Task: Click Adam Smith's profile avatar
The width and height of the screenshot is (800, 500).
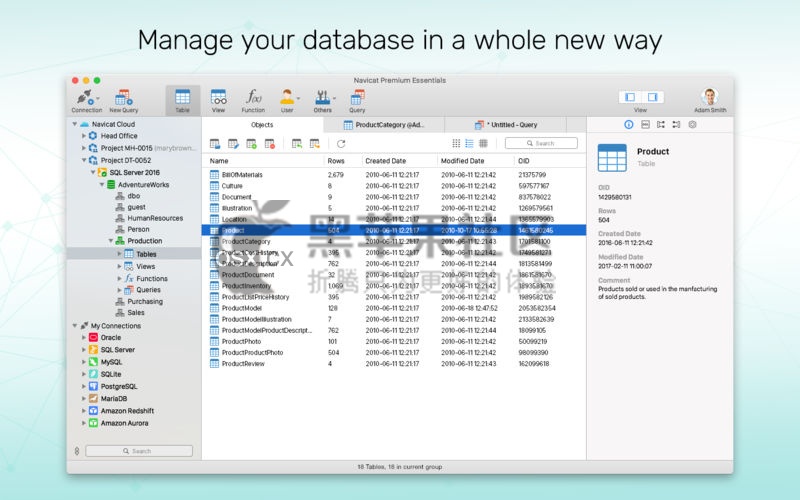Action: 710,96
